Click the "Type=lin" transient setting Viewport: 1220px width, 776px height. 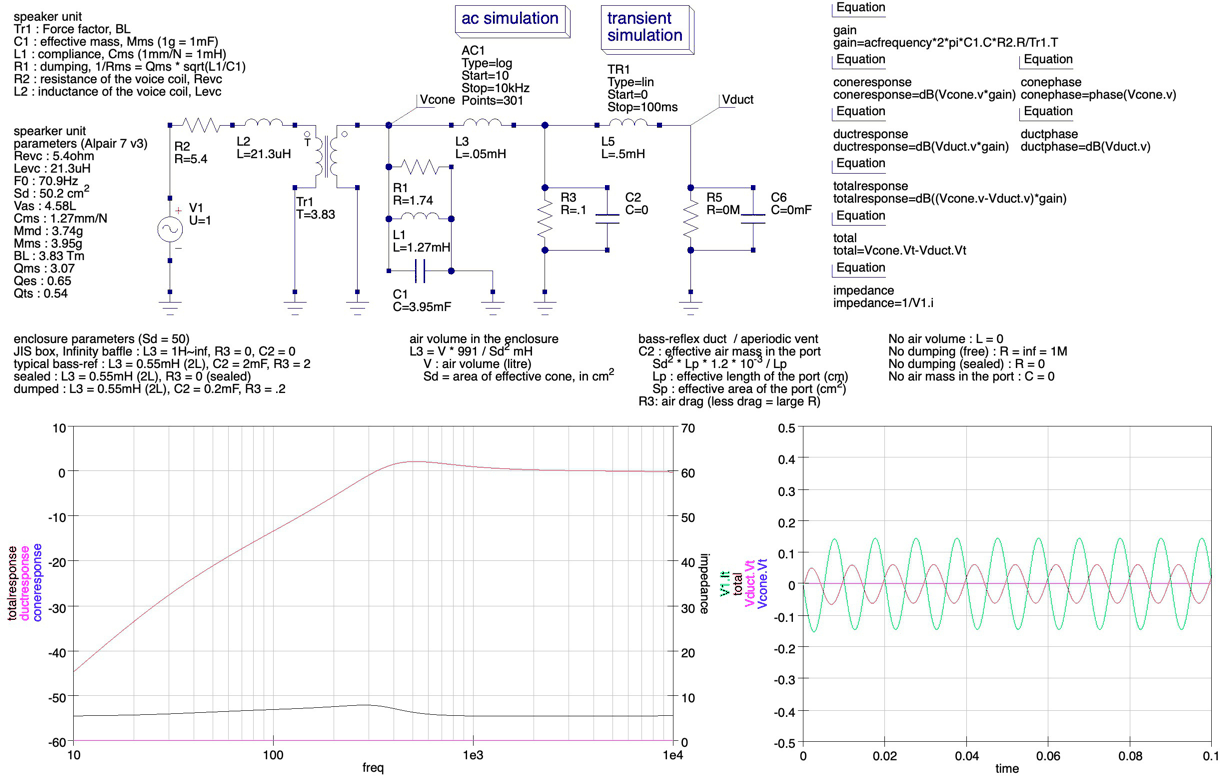tap(630, 81)
